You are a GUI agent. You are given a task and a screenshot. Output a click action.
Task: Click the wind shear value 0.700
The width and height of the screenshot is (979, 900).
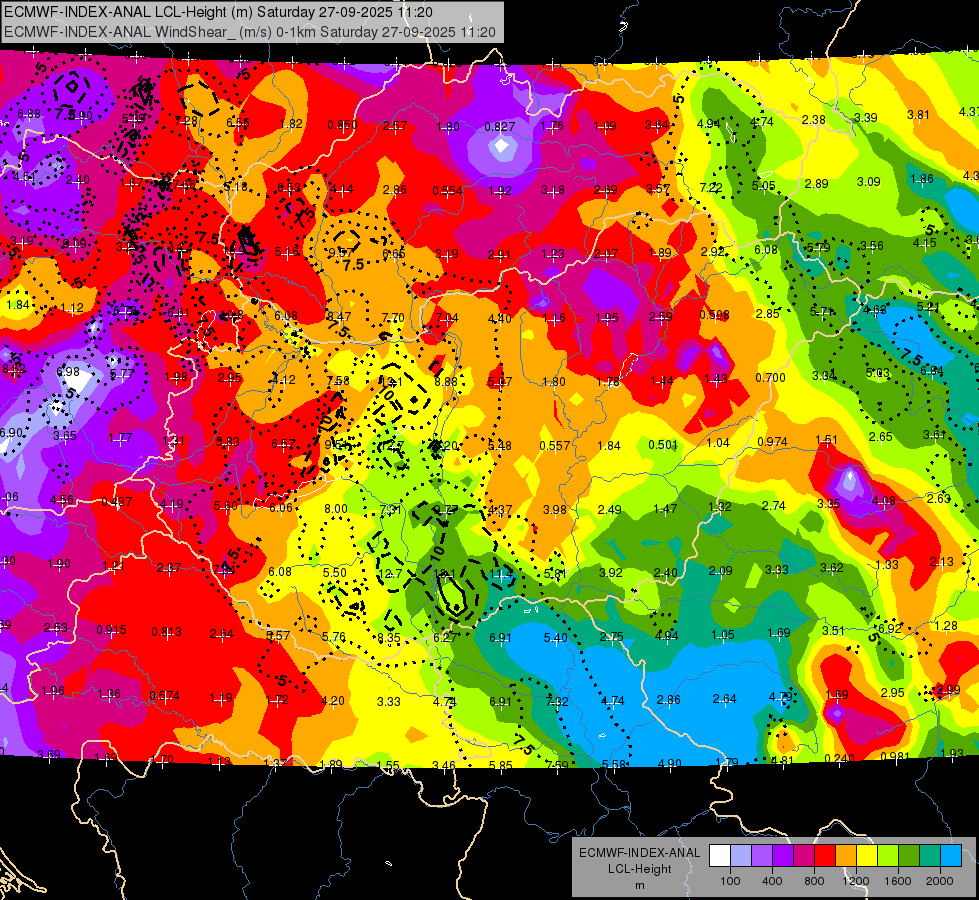[770, 378]
